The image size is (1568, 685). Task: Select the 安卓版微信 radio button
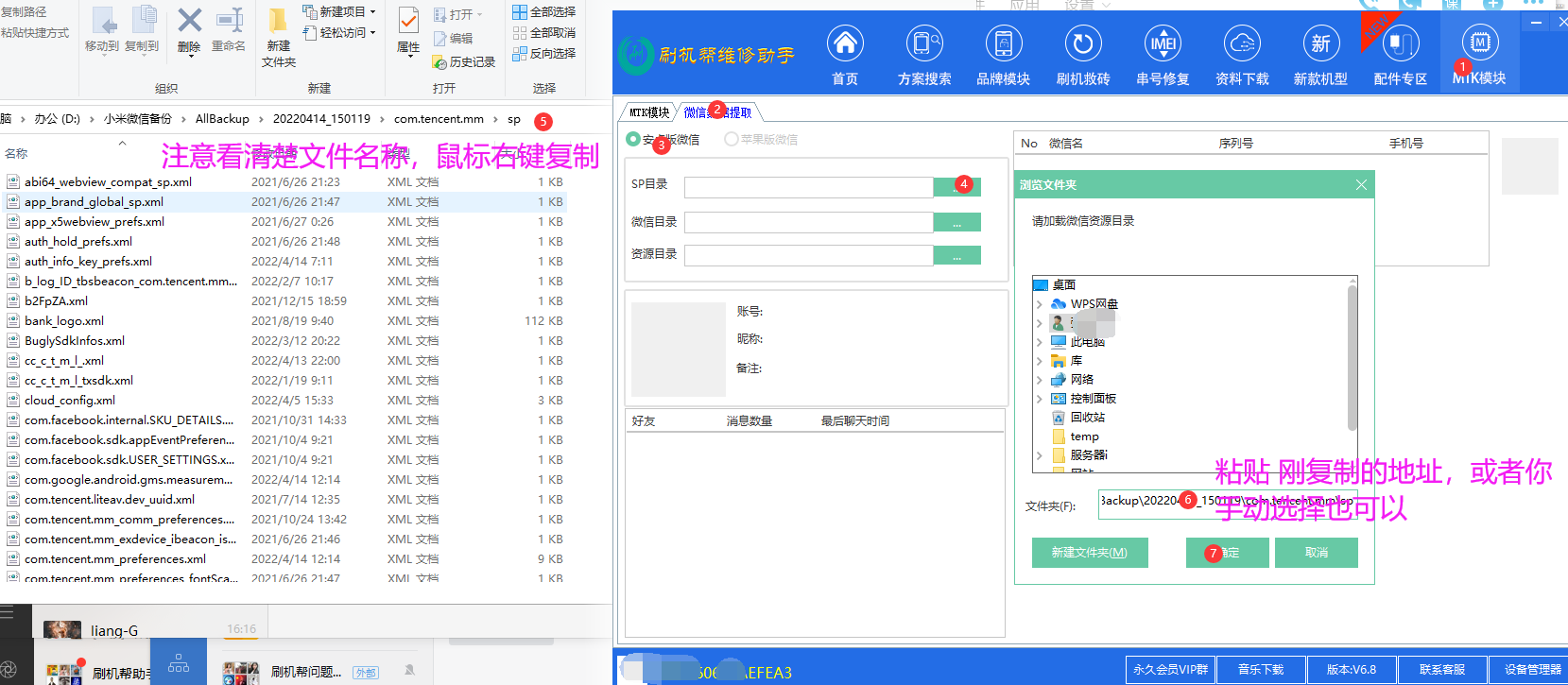tap(633, 139)
